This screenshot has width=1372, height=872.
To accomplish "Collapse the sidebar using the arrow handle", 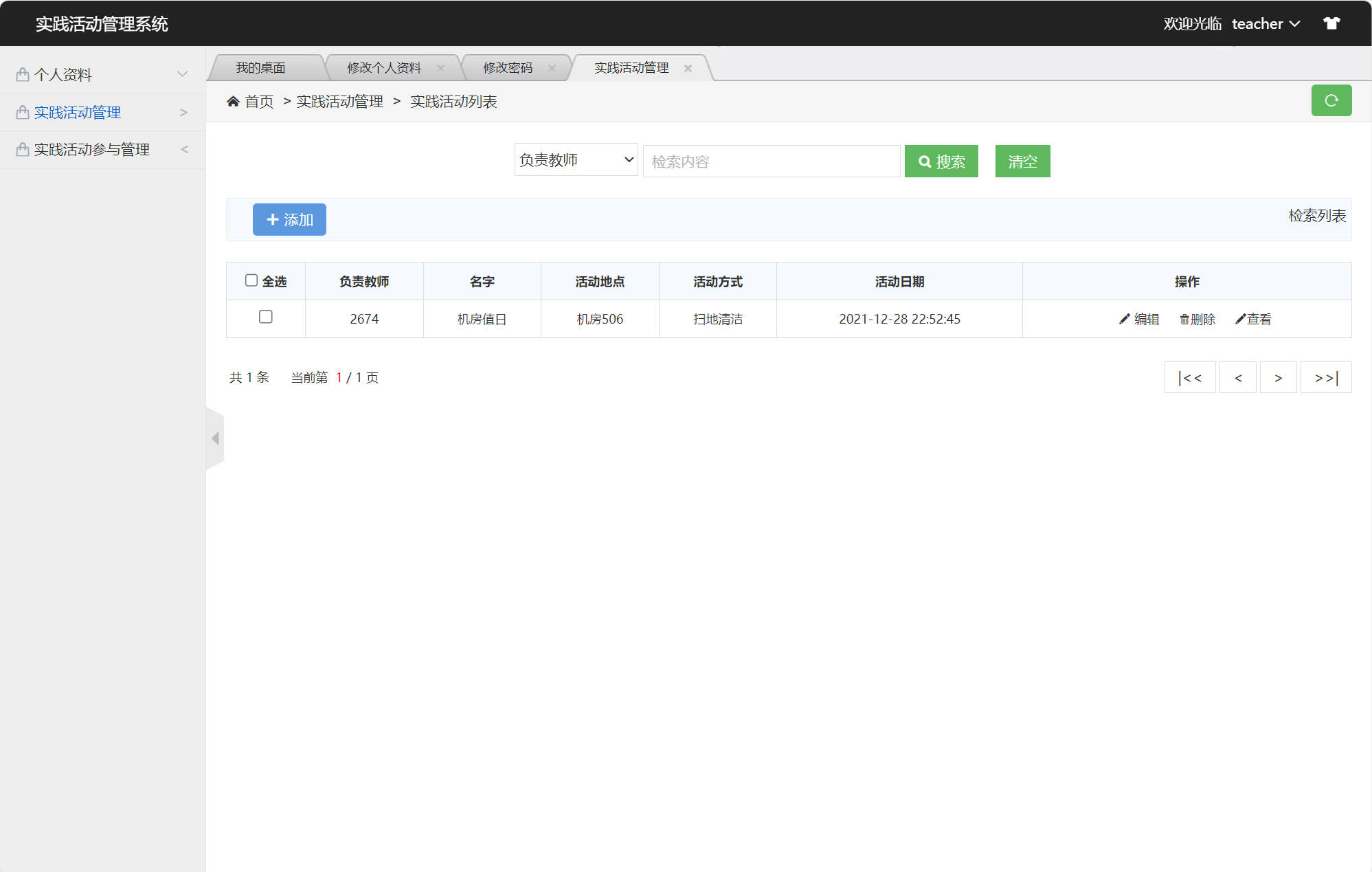I will pos(215,438).
